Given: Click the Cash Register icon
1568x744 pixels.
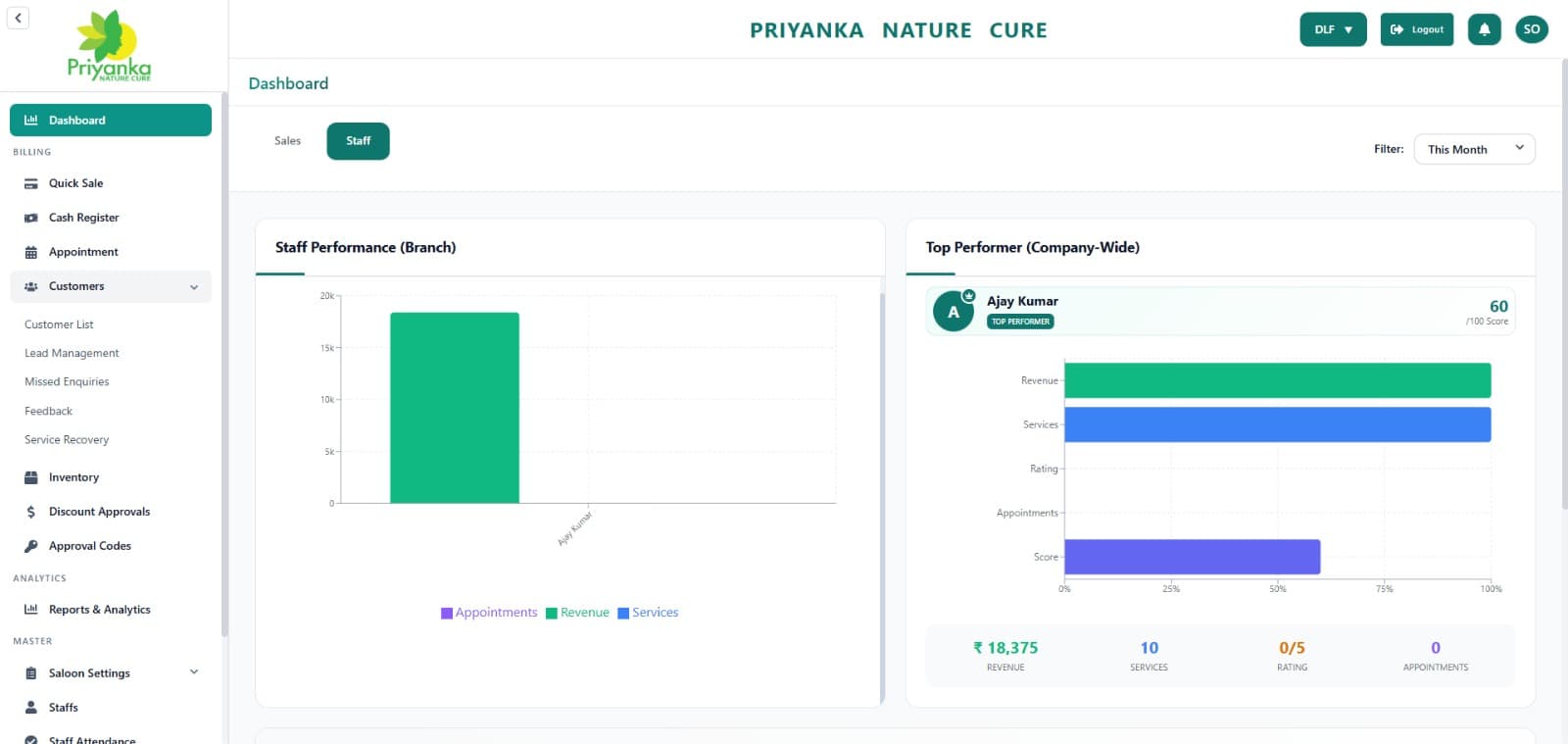Looking at the screenshot, I should pos(31,218).
